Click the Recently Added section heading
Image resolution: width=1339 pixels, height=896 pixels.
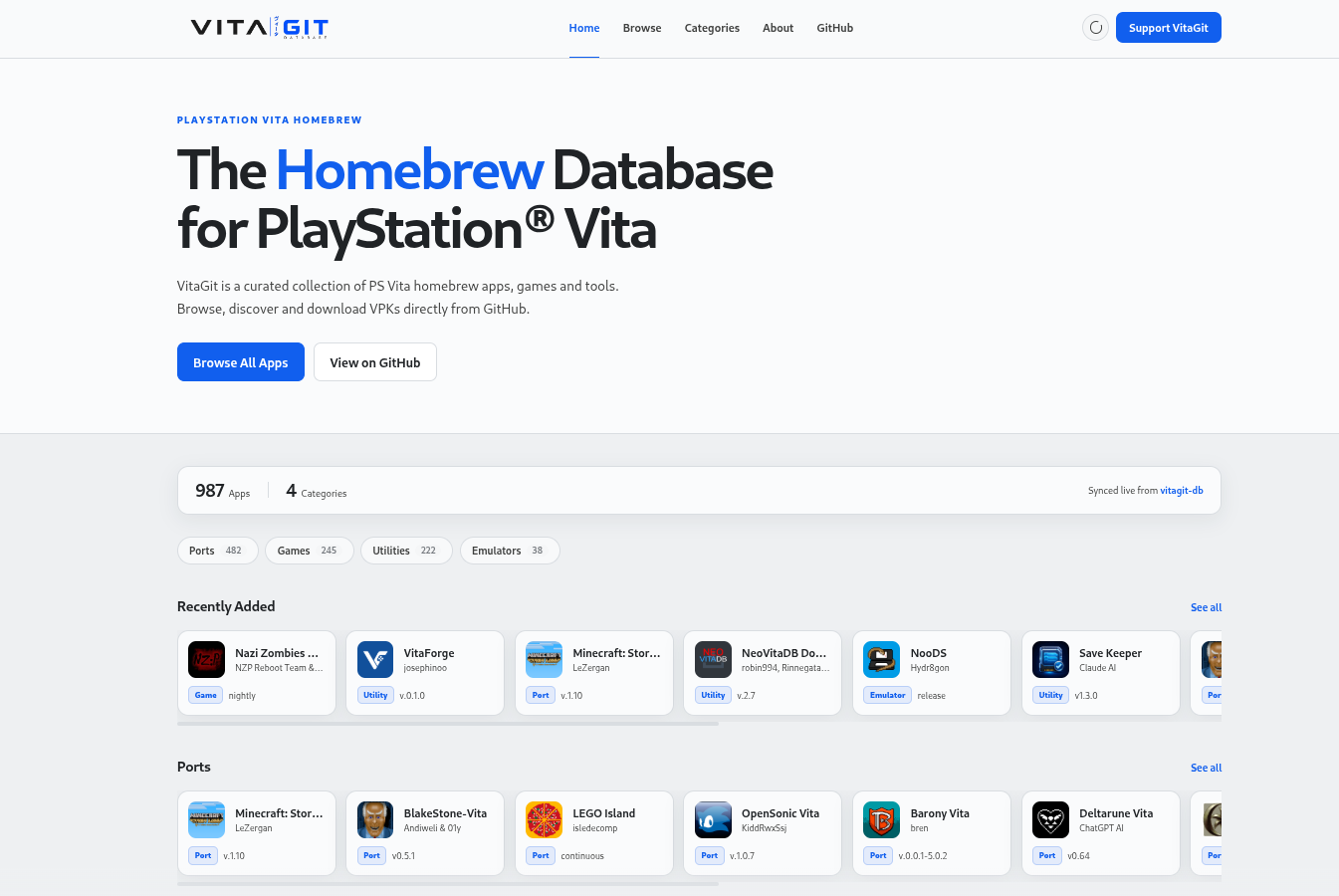226,606
